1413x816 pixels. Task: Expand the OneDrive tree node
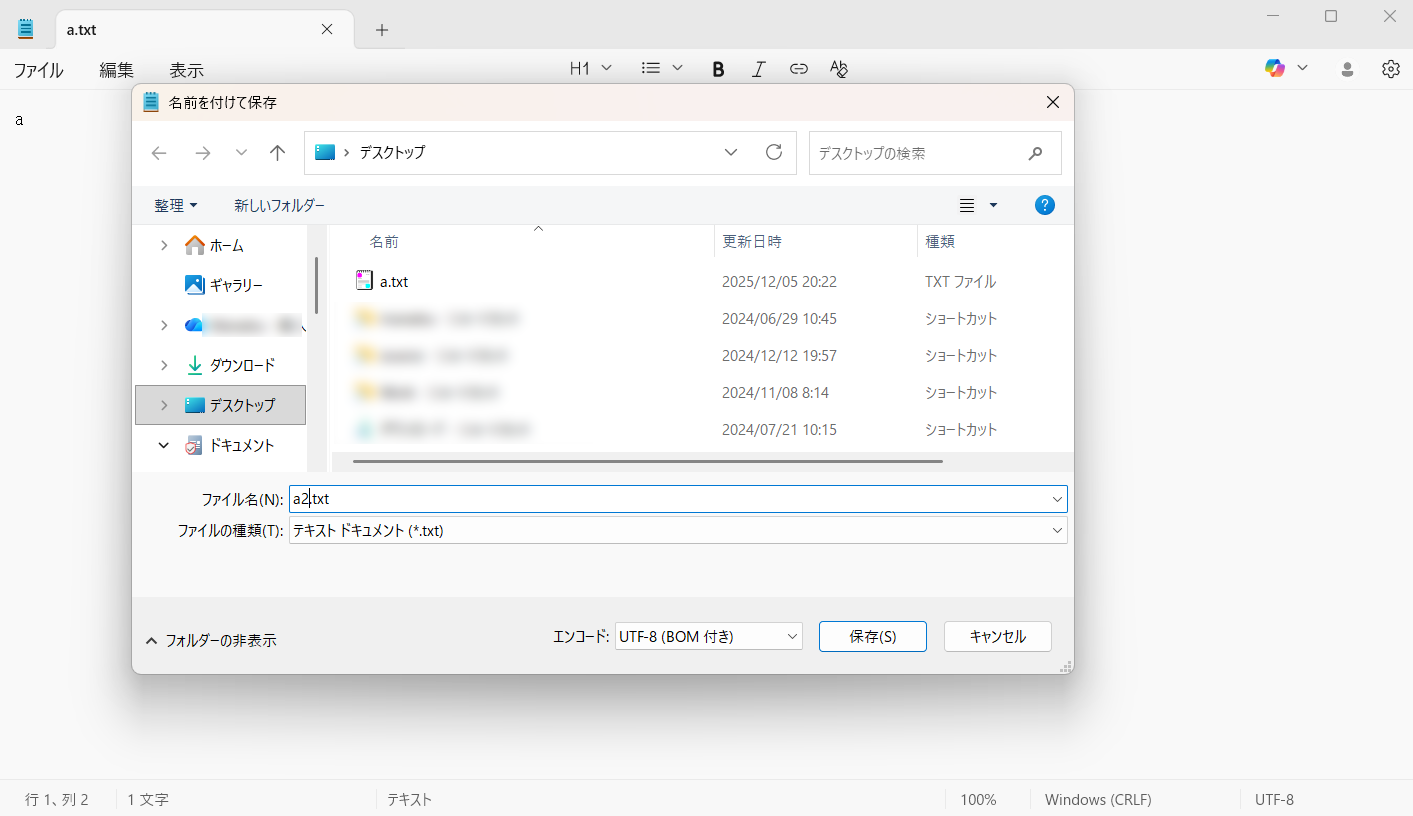pyautogui.click(x=164, y=325)
